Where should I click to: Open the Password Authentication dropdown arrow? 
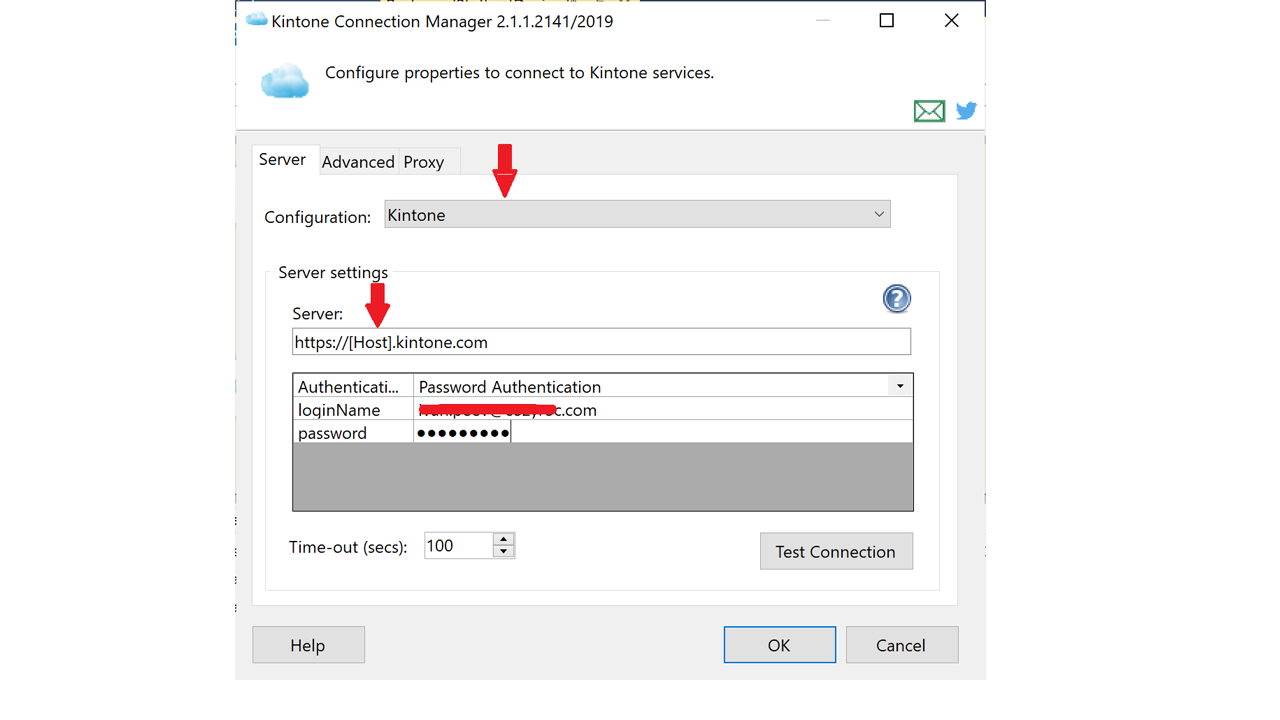[x=900, y=386]
